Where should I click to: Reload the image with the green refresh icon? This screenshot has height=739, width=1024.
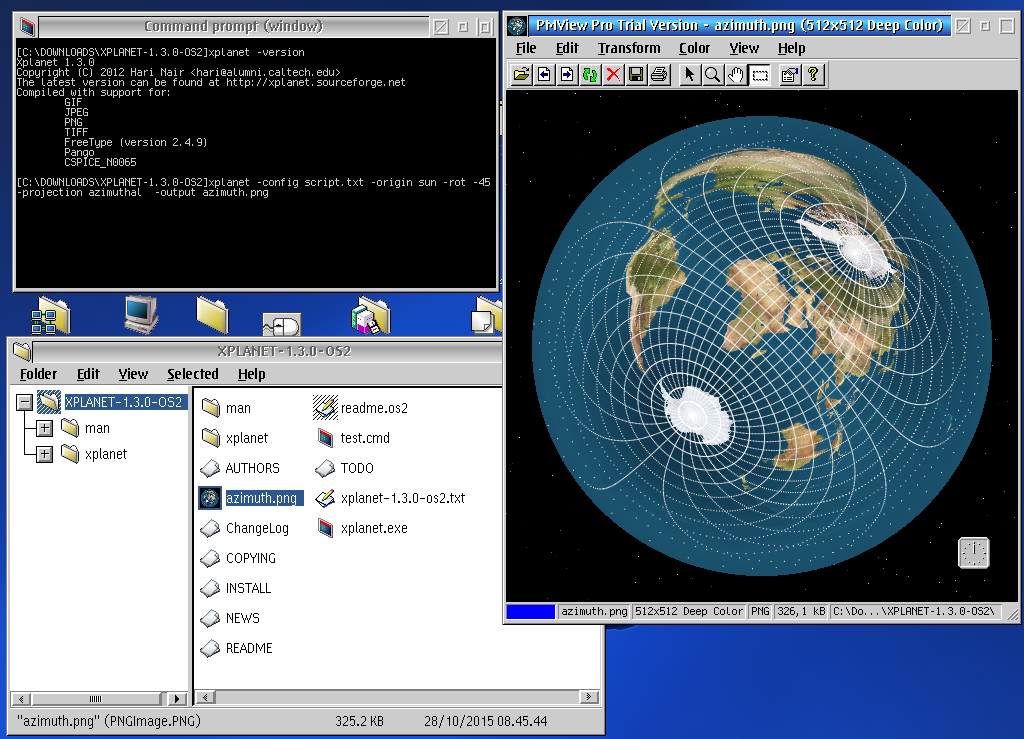pos(588,74)
